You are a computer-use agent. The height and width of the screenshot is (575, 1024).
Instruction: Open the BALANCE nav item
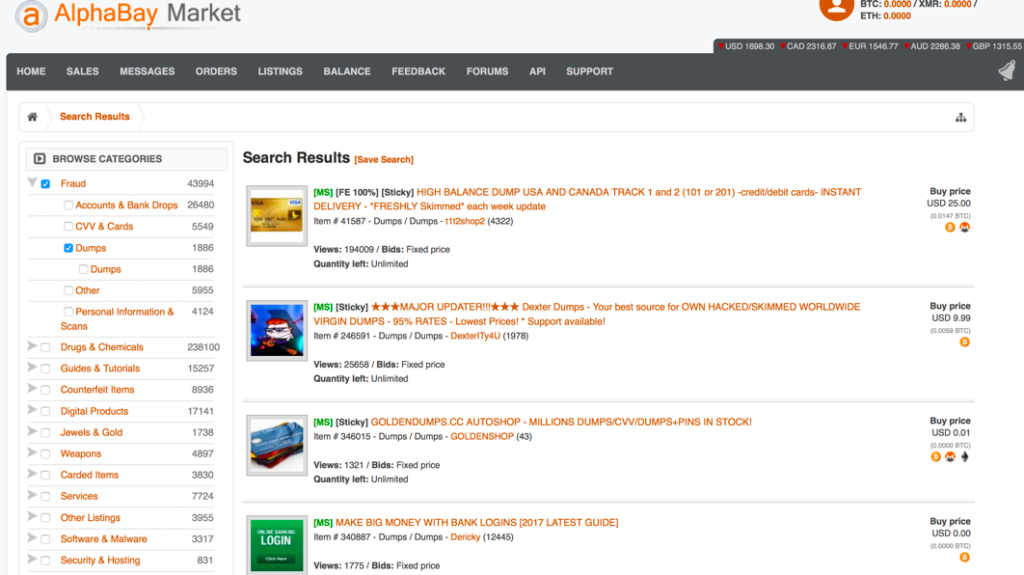point(347,71)
